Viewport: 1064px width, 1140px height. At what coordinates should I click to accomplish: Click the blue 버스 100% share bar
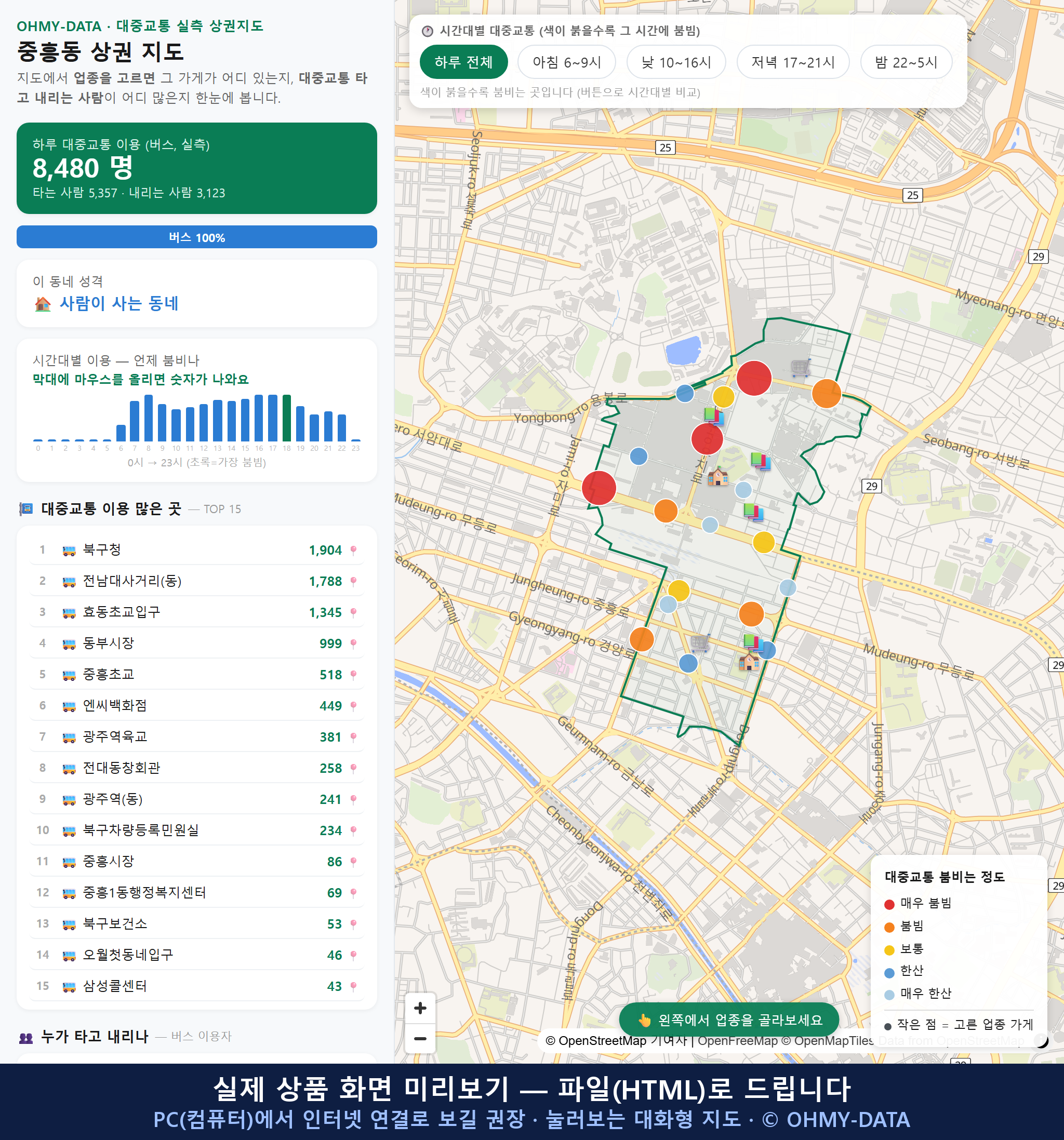tap(197, 237)
